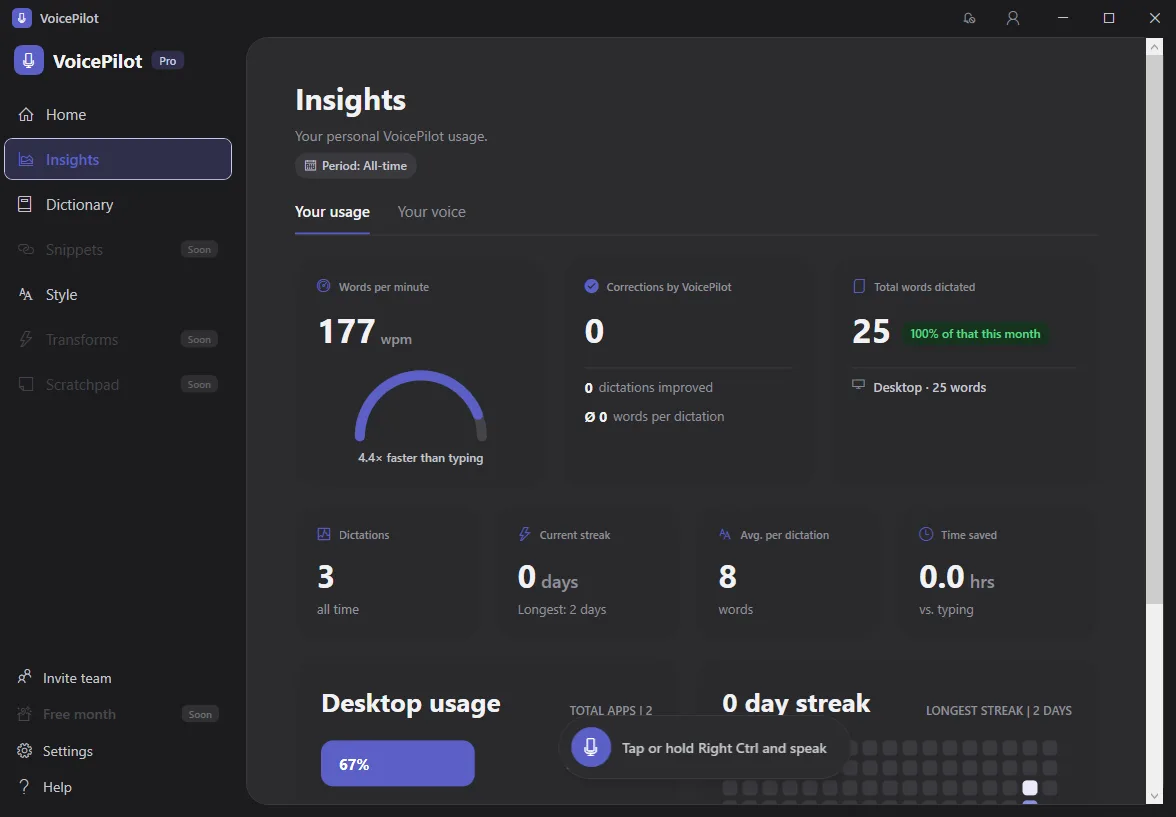Click the Dictations card icon
This screenshot has height=817, width=1176.
324,534
